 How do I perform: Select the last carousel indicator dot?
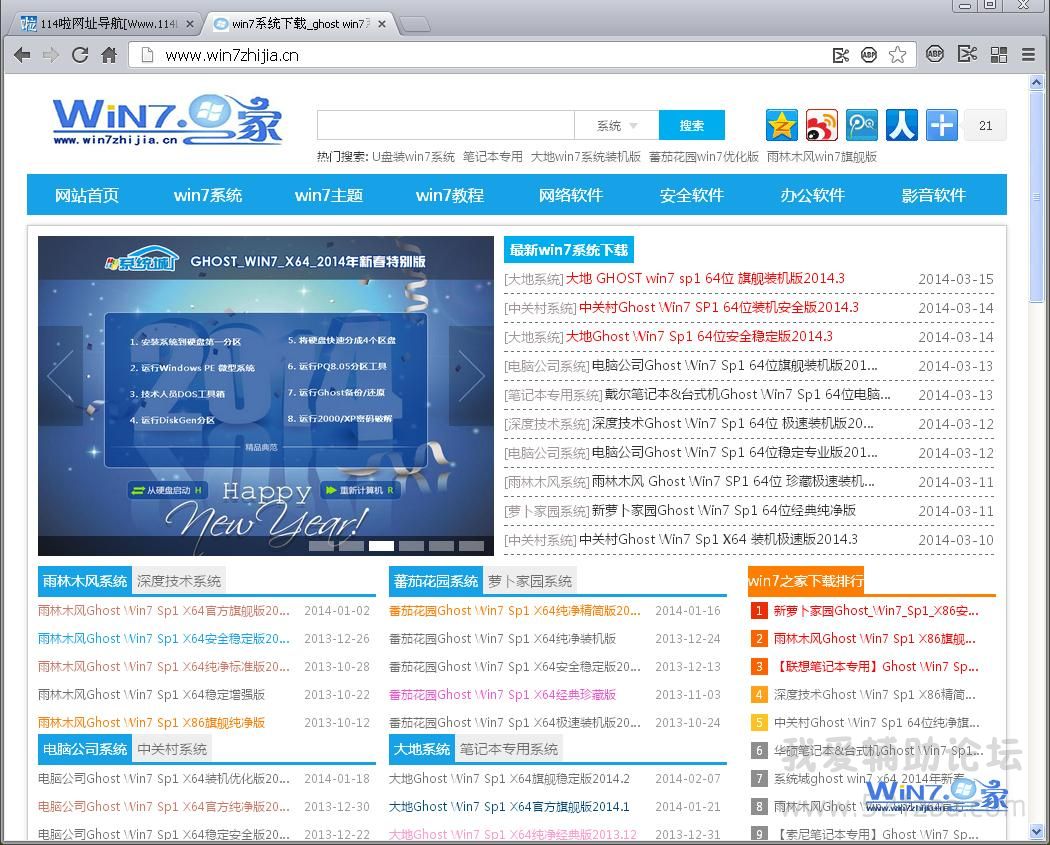(471, 546)
